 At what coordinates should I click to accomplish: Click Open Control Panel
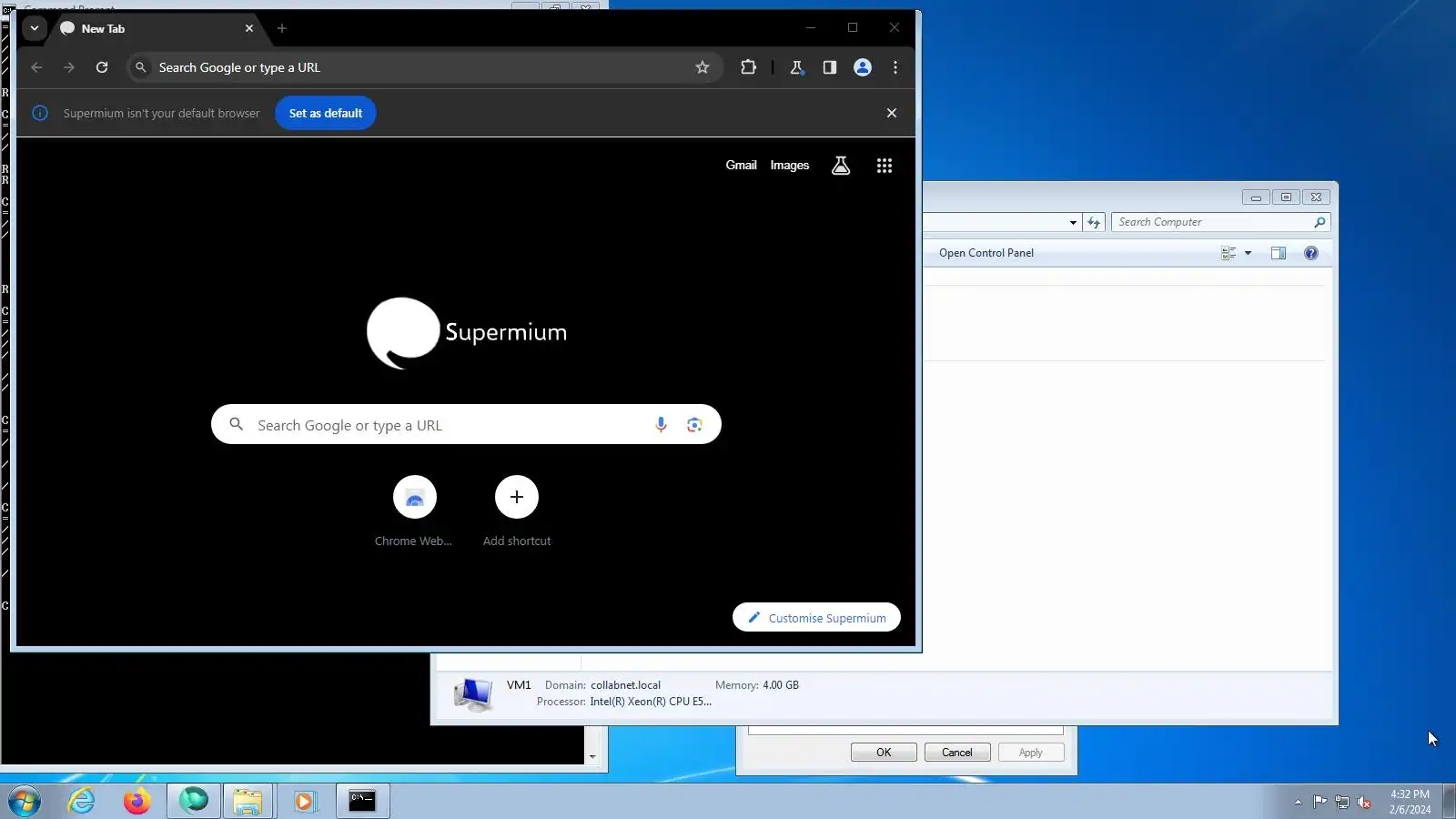(x=986, y=253)
